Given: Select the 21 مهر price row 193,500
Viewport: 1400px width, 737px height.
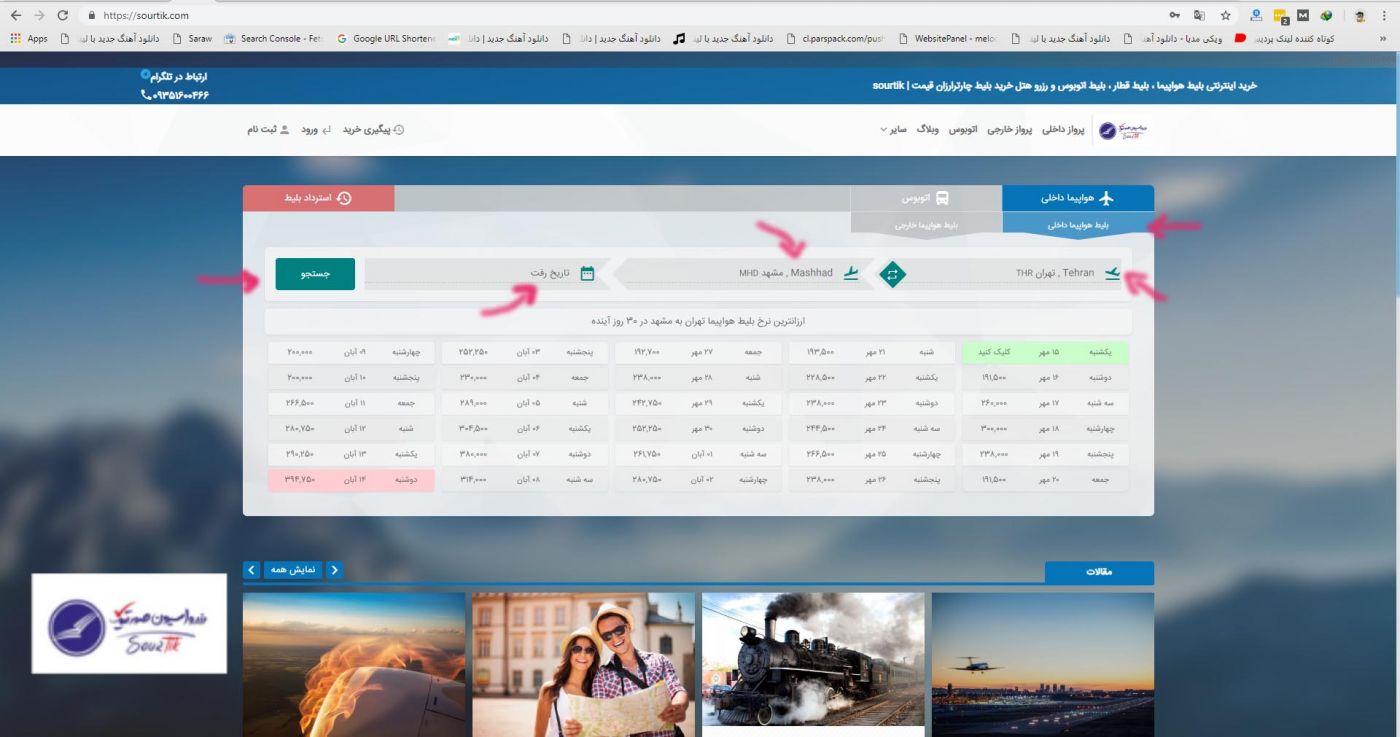Looking at the screenshot, I should [871, 352].
